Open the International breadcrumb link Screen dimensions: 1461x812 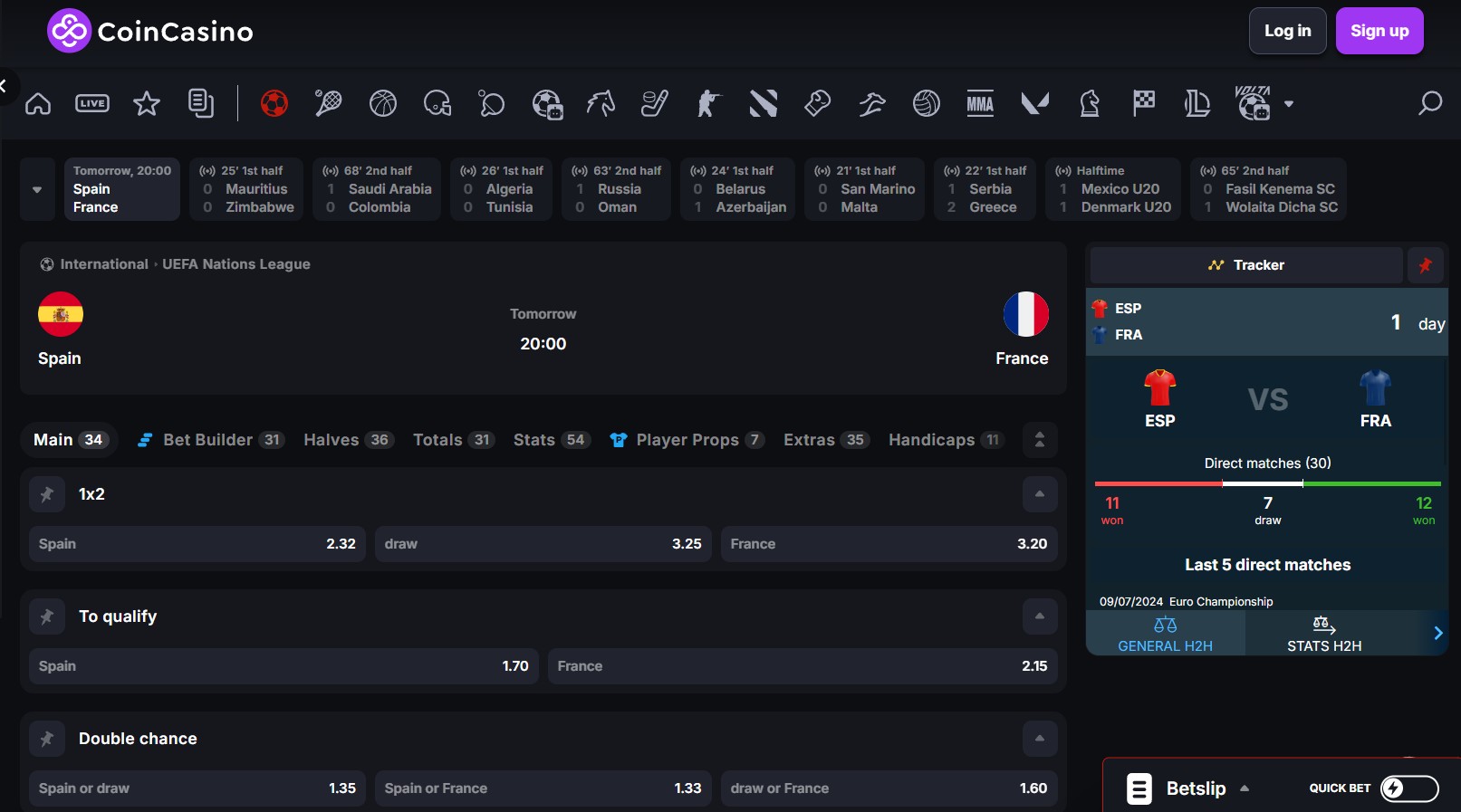(x=104, y=264)
